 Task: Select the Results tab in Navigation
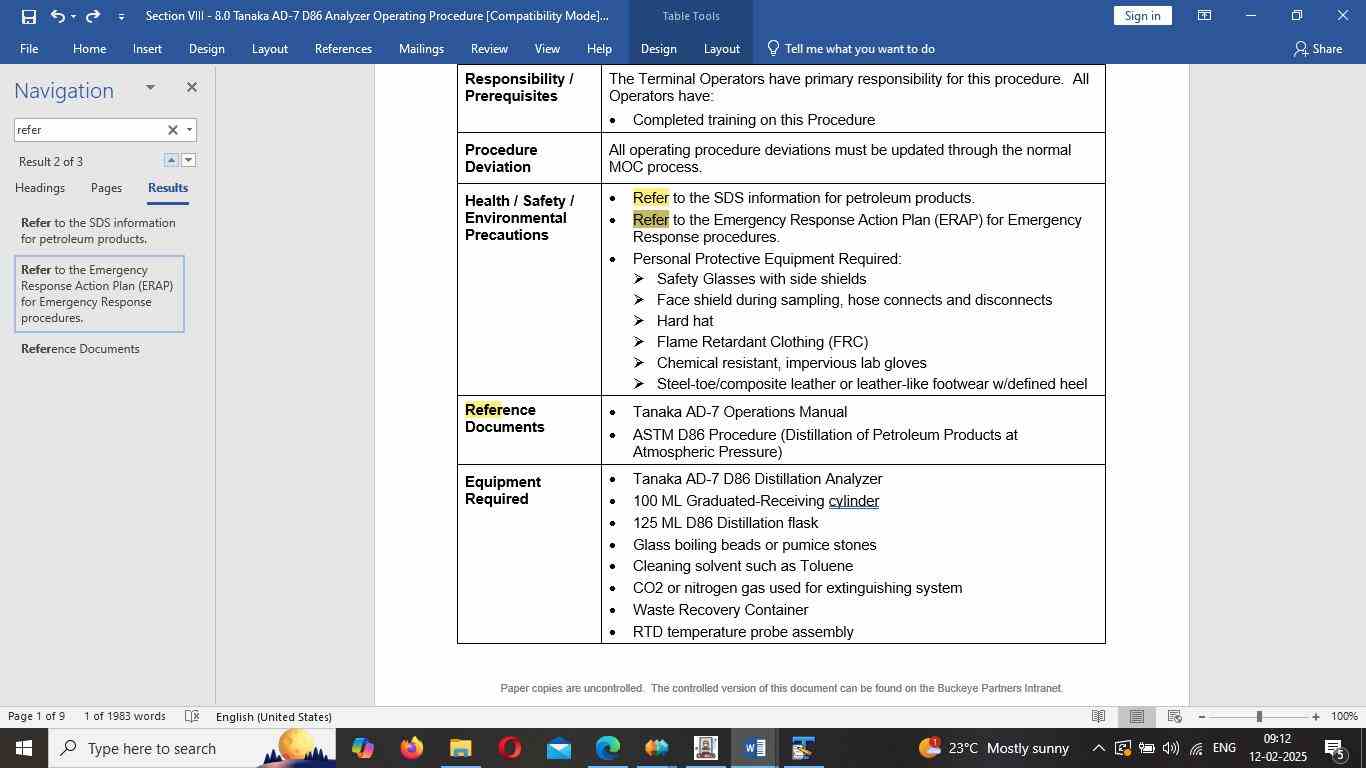[x=168, y=188]
